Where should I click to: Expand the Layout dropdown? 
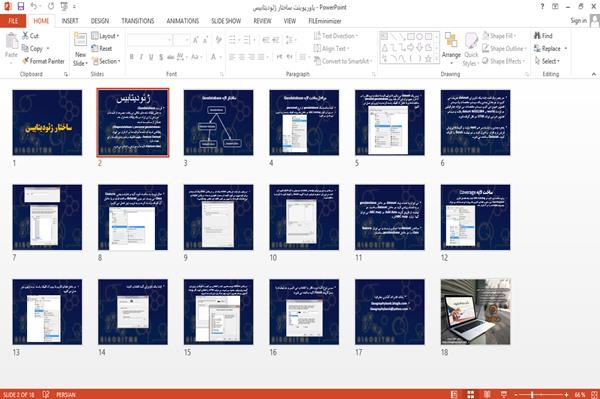click(105, 36)
